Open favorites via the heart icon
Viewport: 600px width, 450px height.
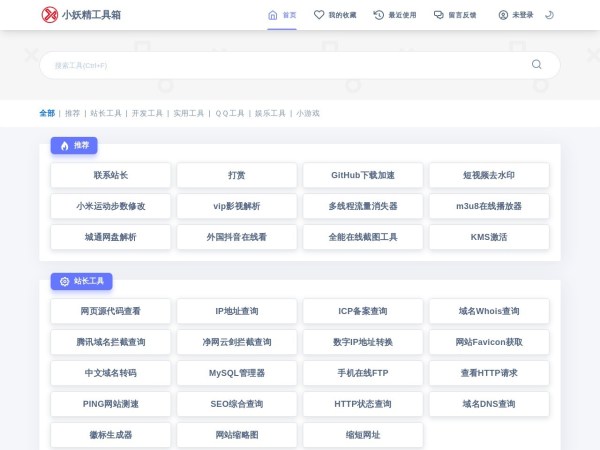(319, 15)
